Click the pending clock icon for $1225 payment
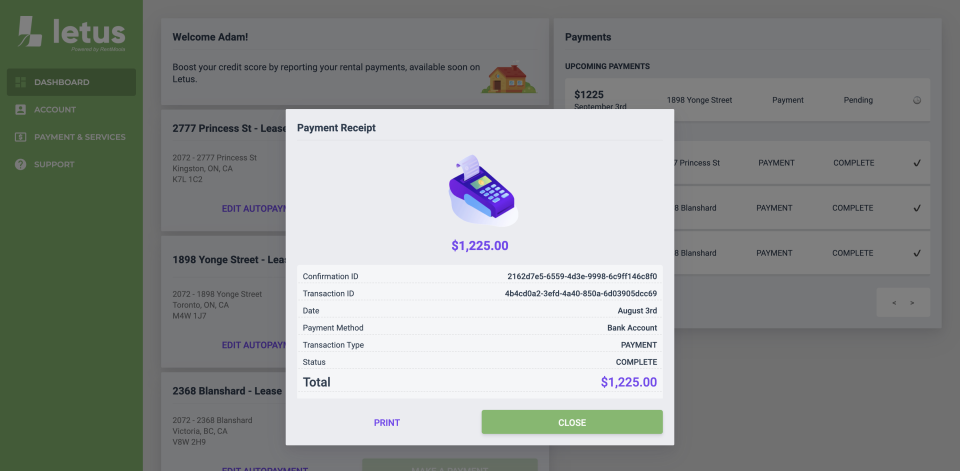The image size is (960, 471). pyautogui.click(x=917, y=100)
